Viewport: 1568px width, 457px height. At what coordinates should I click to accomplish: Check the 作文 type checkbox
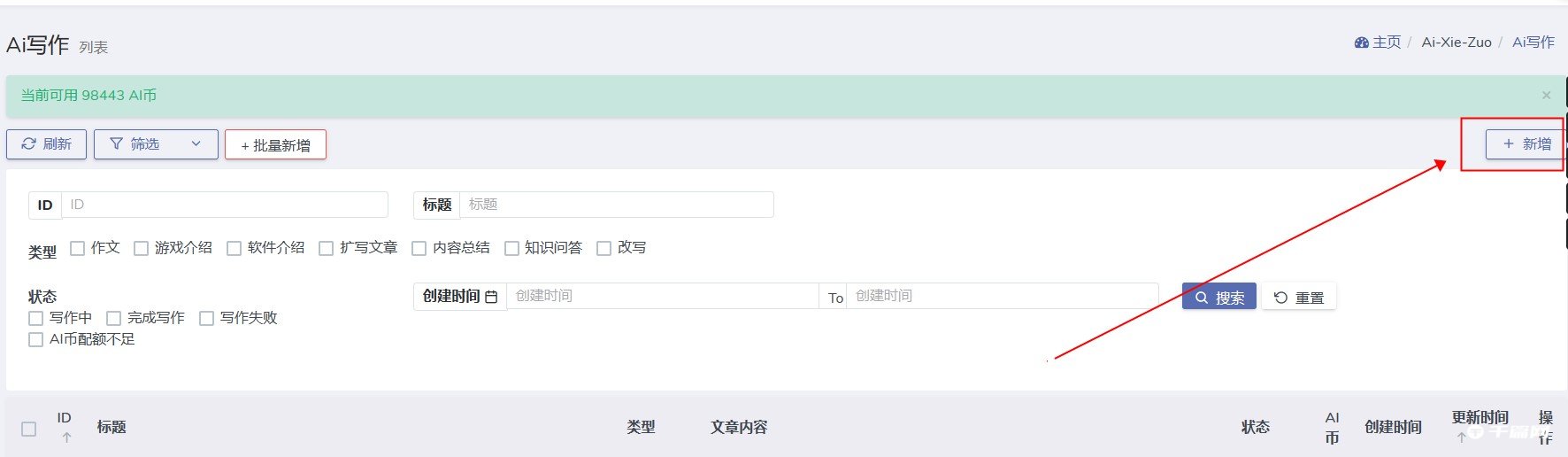click(x=78, y=248)
